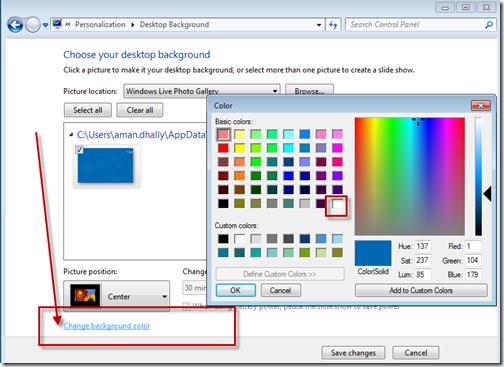Open recent pages arrow next to Forward
Screen dimensions: 504x367
click(x=45, y=25)
